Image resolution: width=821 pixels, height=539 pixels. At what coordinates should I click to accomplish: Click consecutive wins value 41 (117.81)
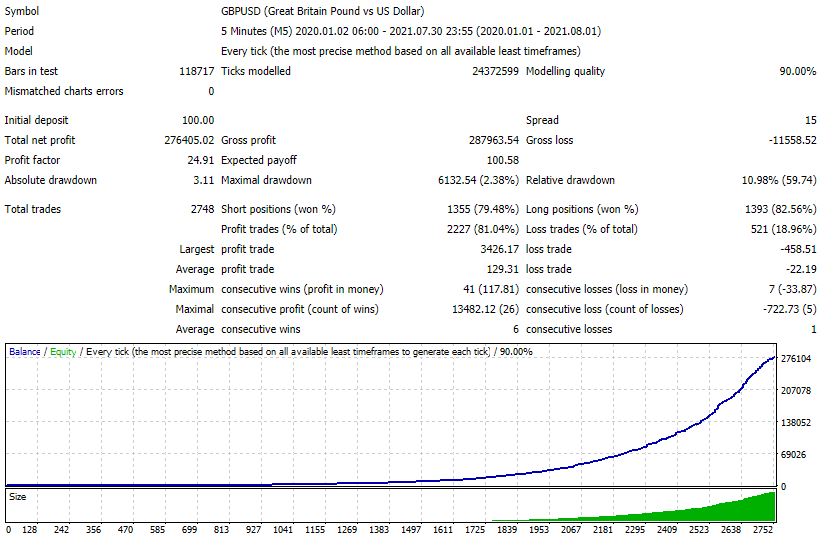(491, 289)
